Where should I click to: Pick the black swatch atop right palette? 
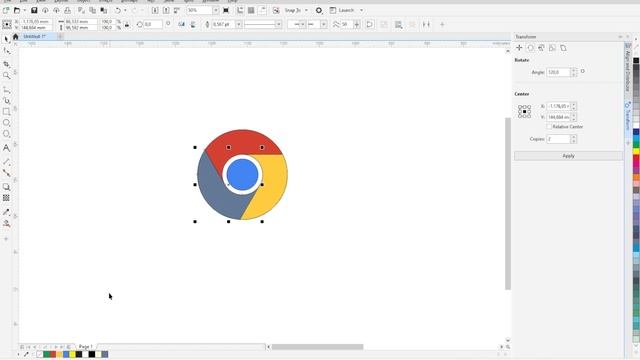(x=636, y=60)
